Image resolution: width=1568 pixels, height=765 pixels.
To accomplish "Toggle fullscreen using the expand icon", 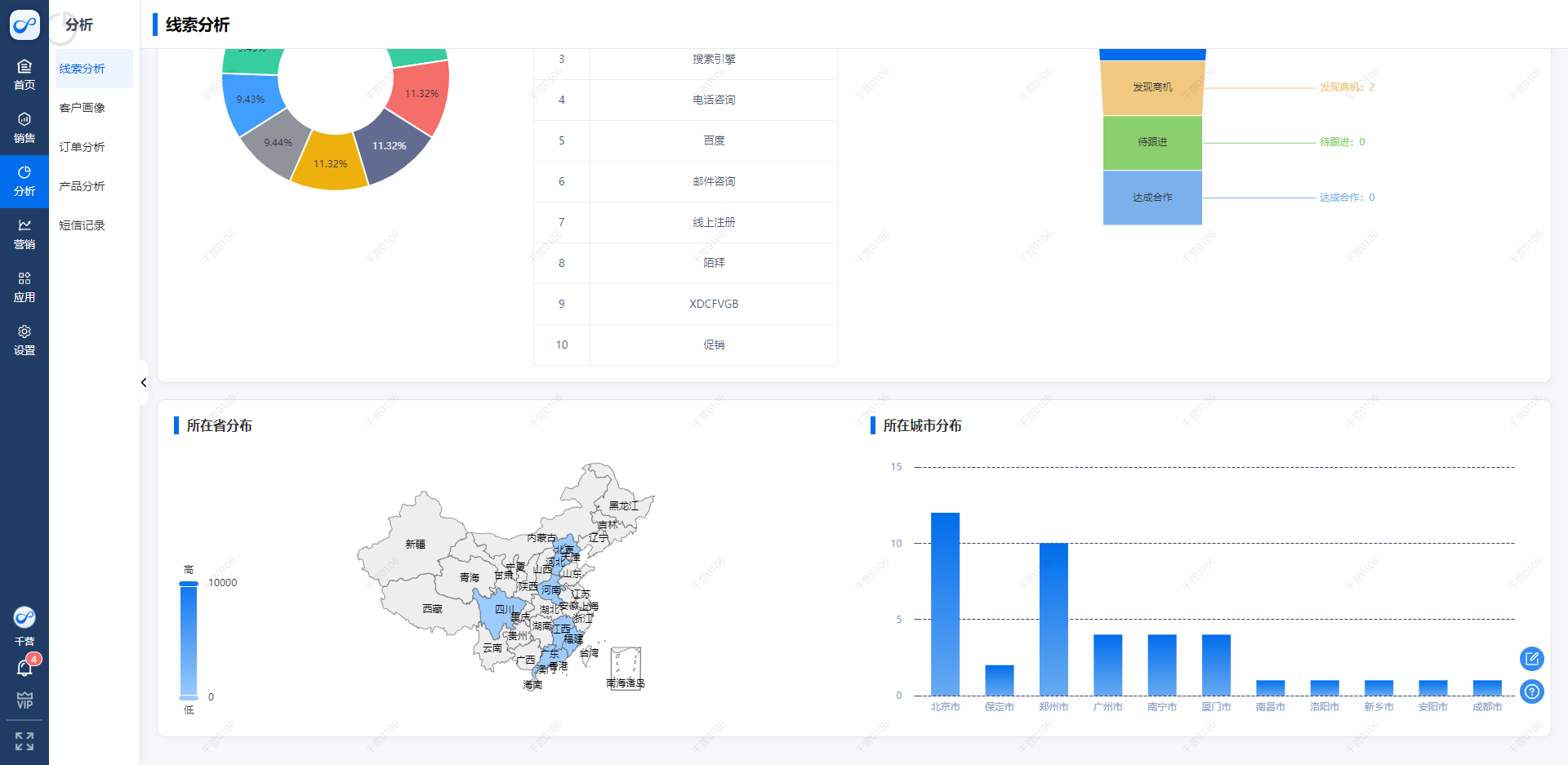I will coord(24,741).
